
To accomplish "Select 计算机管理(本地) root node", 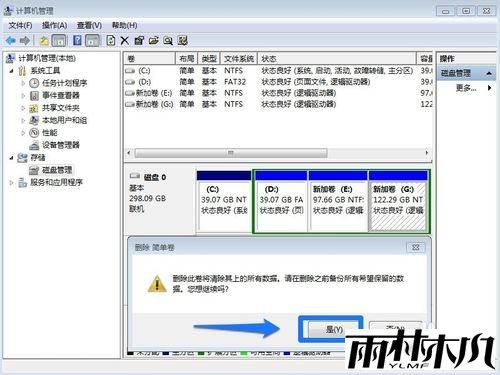I will tap(47, 58).
